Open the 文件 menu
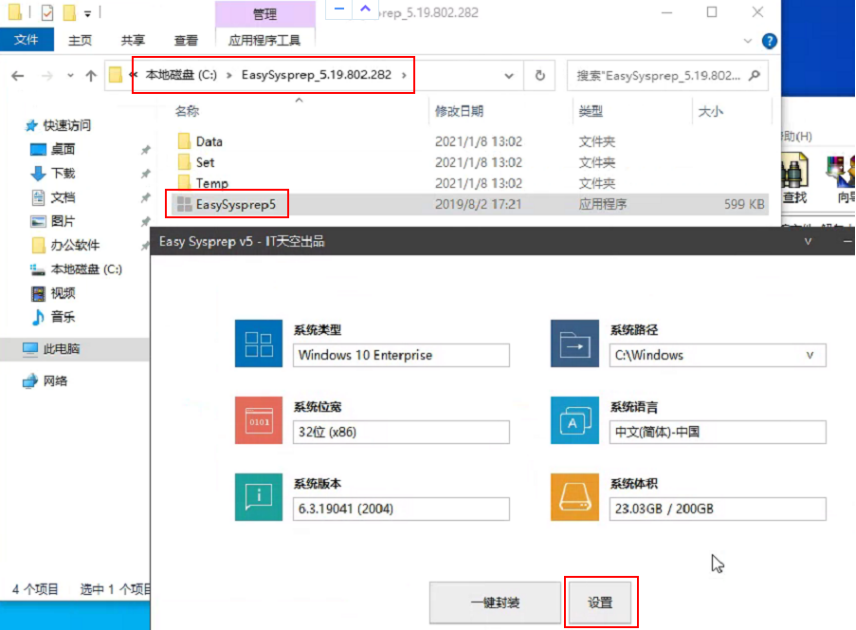 27,40
